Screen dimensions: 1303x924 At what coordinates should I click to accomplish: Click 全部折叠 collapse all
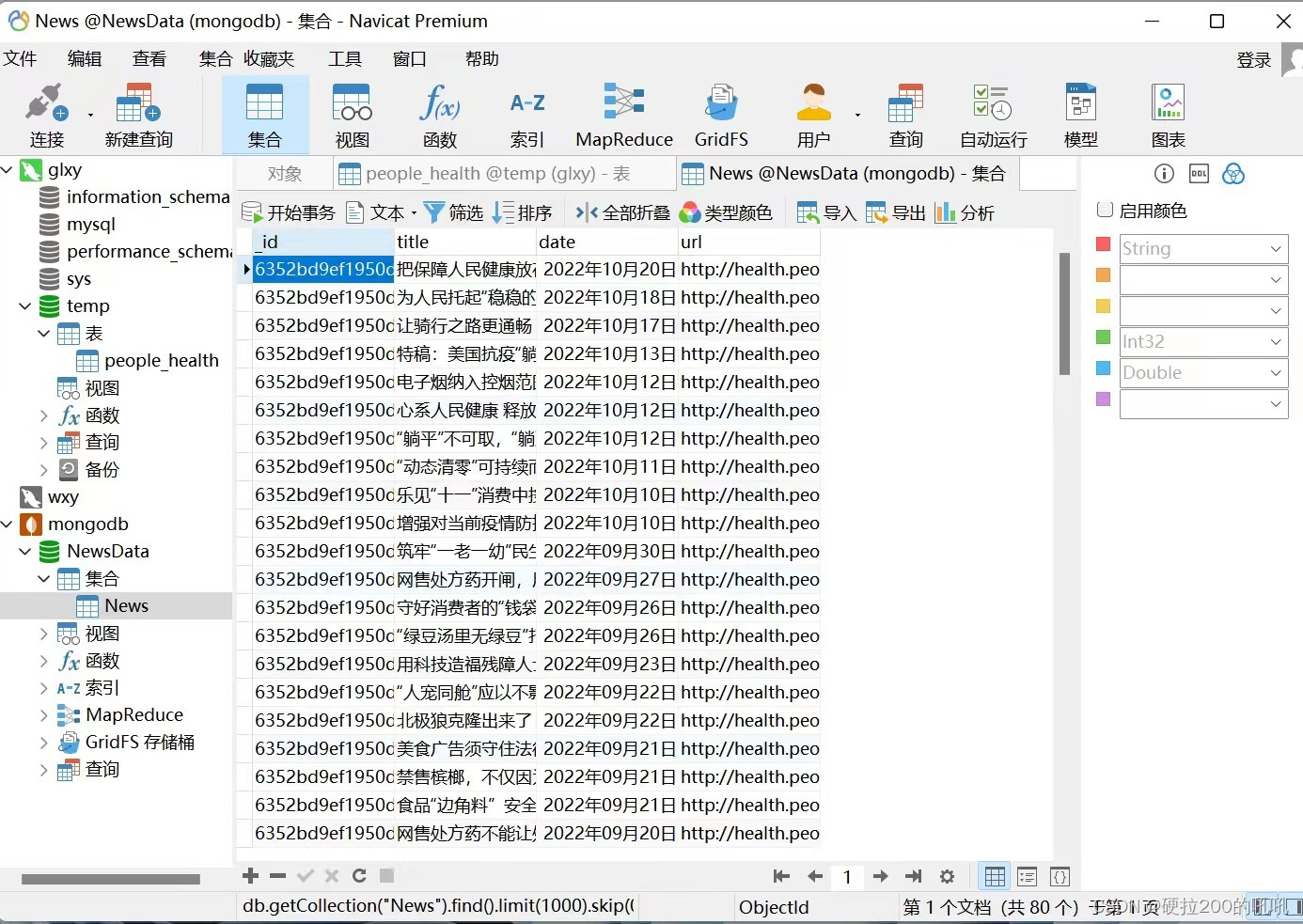click(622, 212)
